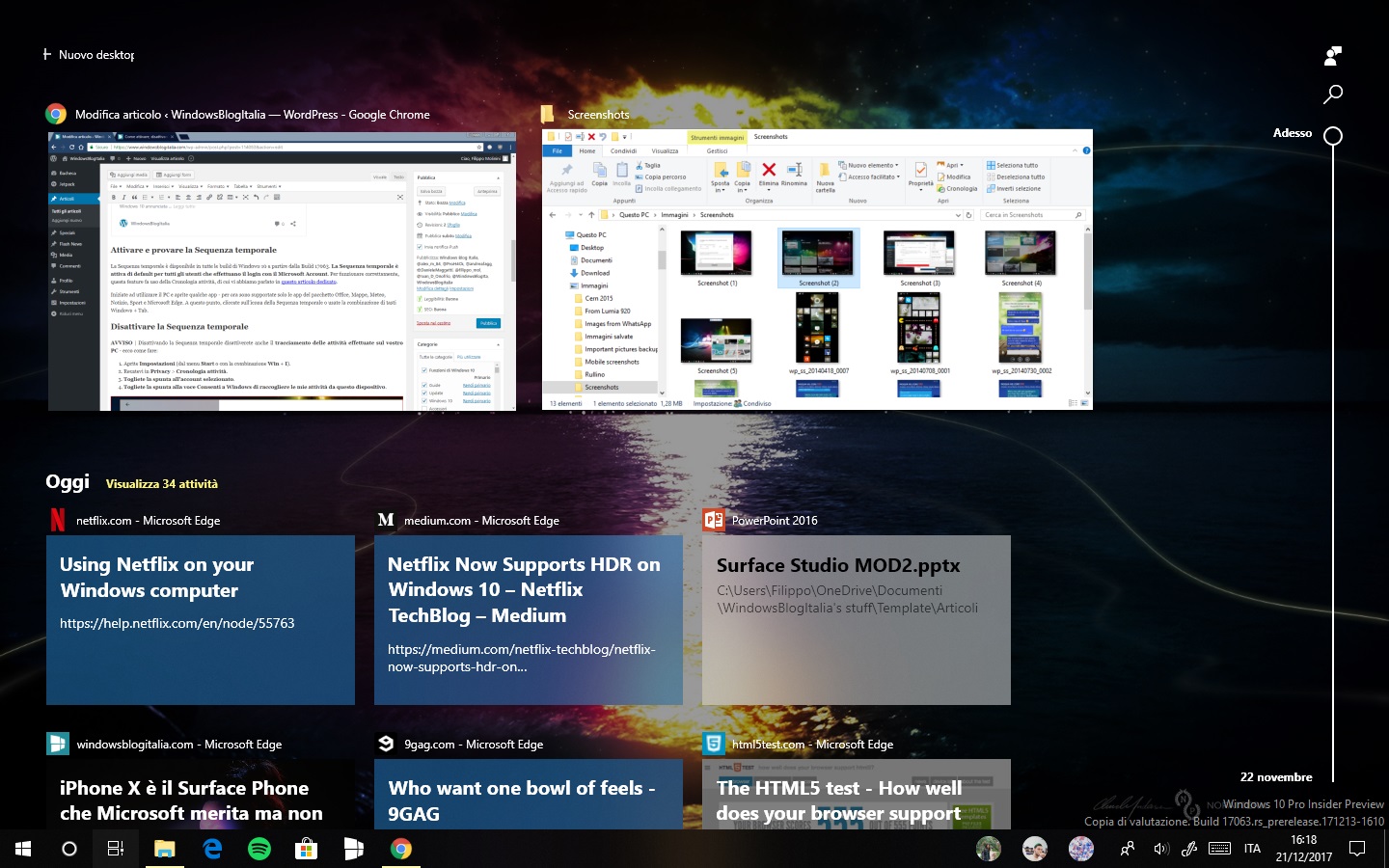Launch Microsoft Edge from the taskbar
The width and height of the screenshot is (1389, 868).
212,849
